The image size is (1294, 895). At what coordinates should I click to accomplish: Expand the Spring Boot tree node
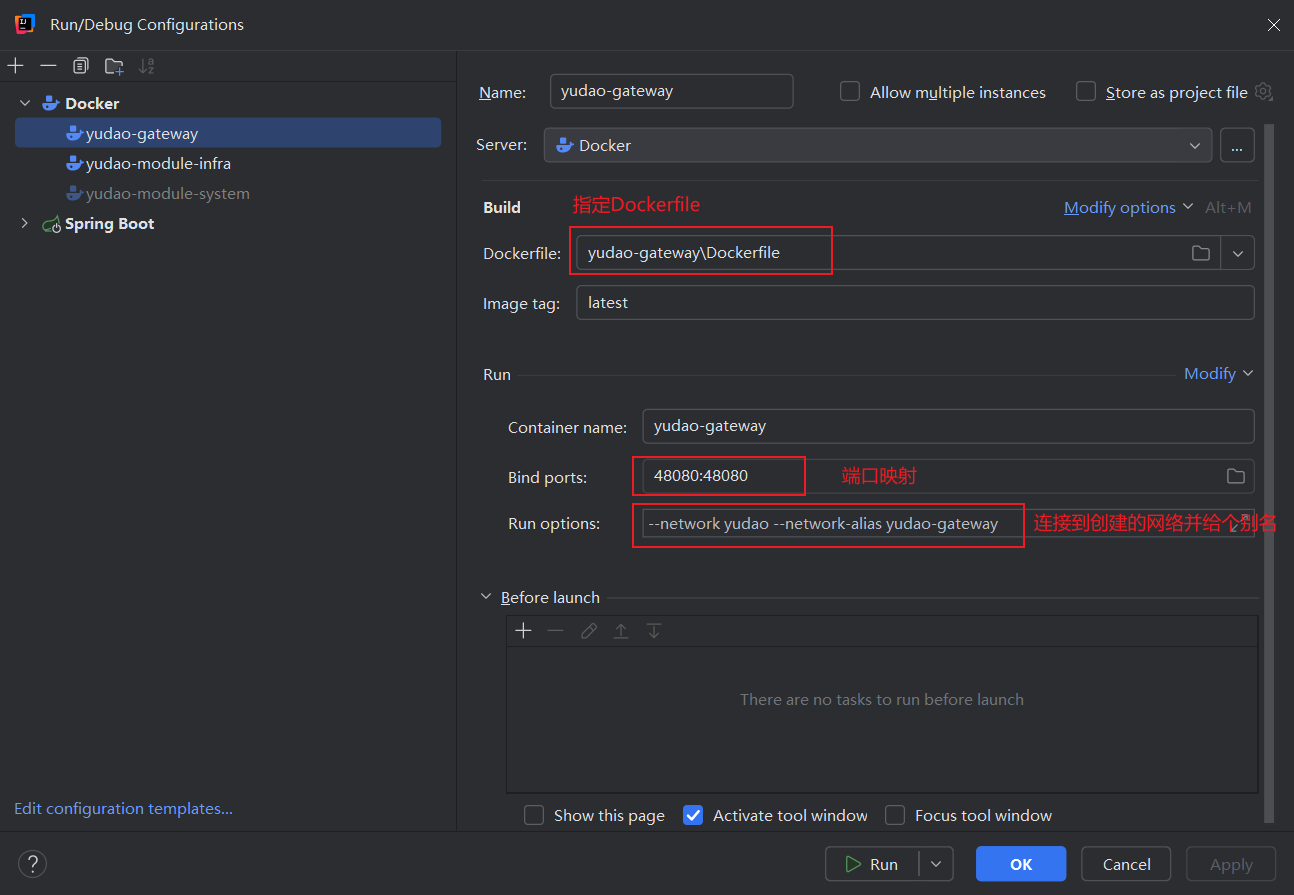tap(25, 223)
